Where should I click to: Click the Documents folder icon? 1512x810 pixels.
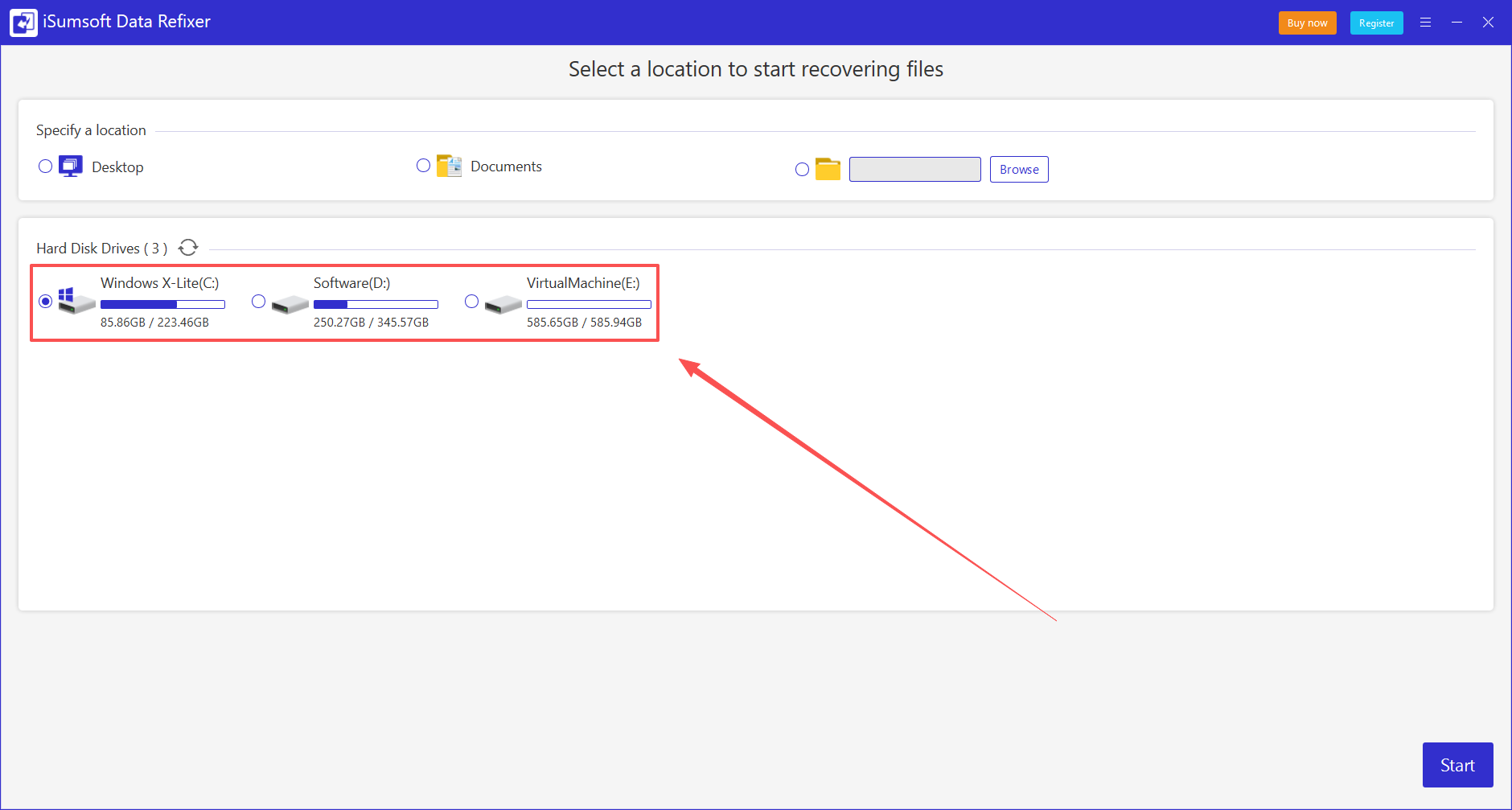click(450, 165)
